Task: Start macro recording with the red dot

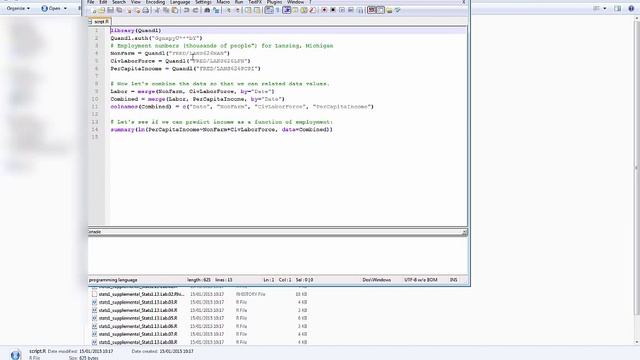Action: pyautogui.click(x=324, y=10)
